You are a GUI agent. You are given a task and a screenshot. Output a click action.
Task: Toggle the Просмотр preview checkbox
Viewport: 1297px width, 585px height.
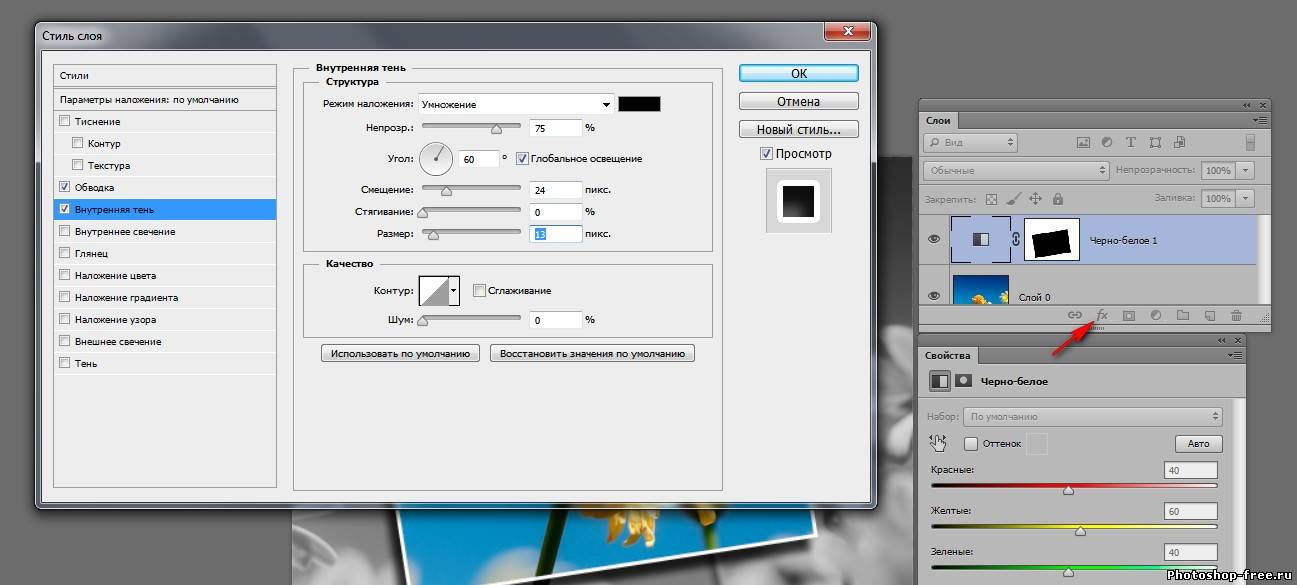(766, 154)
